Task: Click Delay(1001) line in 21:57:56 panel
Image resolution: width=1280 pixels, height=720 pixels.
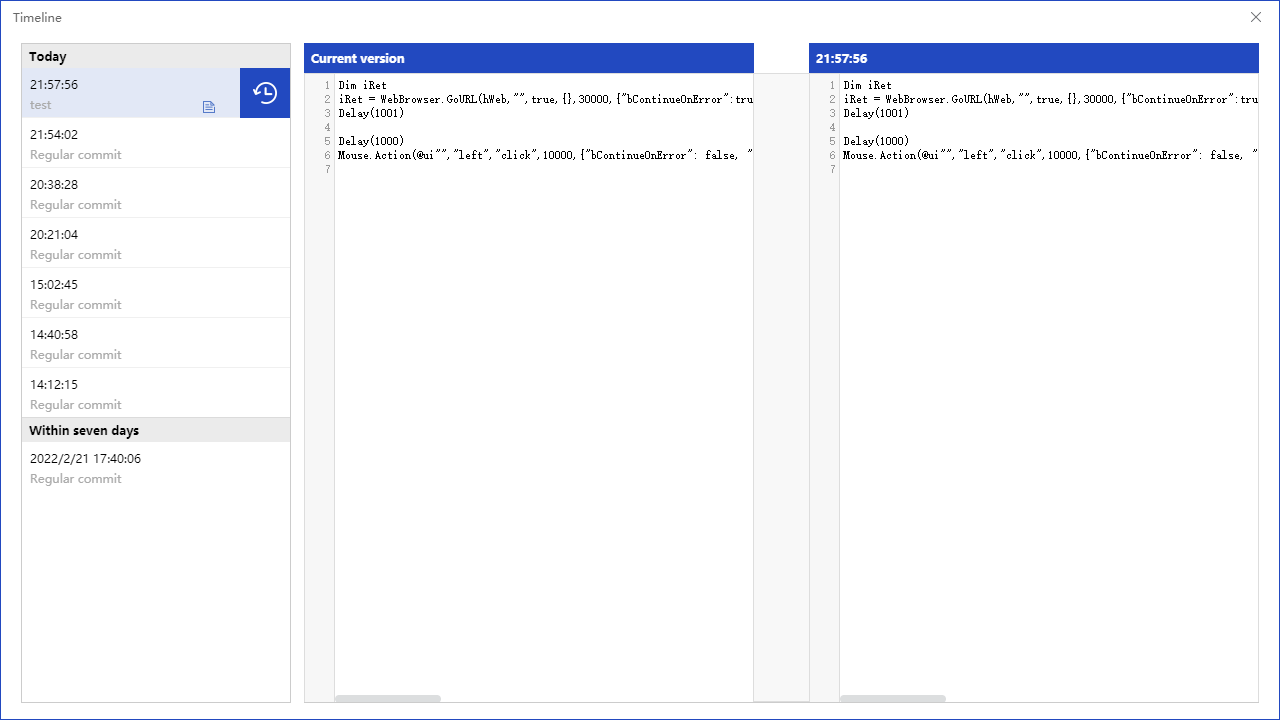Action: [876, 113]
